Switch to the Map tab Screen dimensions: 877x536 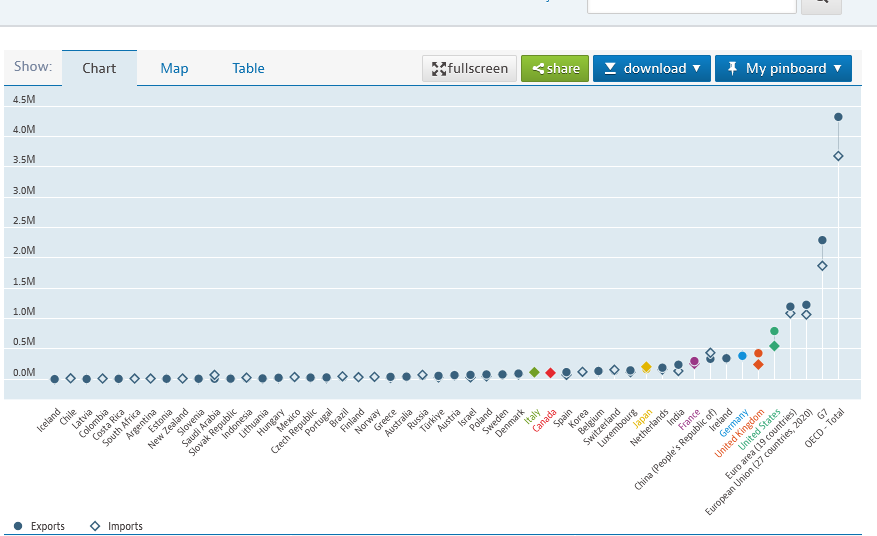pos(174,68)
